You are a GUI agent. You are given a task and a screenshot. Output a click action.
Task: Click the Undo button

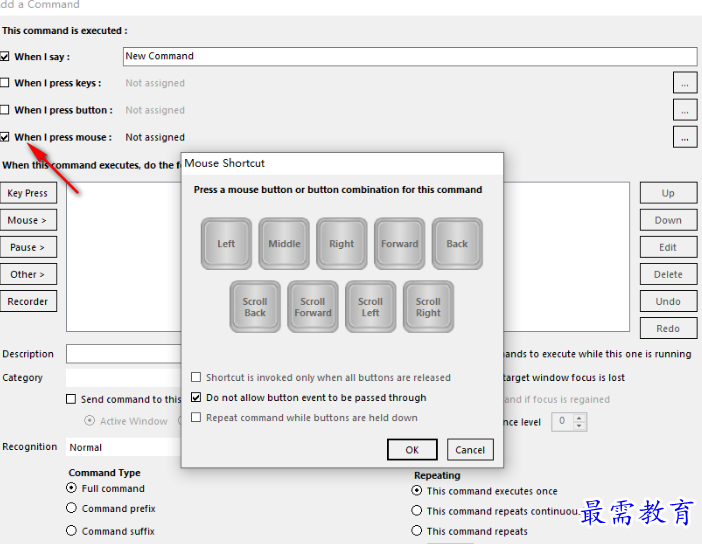[x=668, y=301]
